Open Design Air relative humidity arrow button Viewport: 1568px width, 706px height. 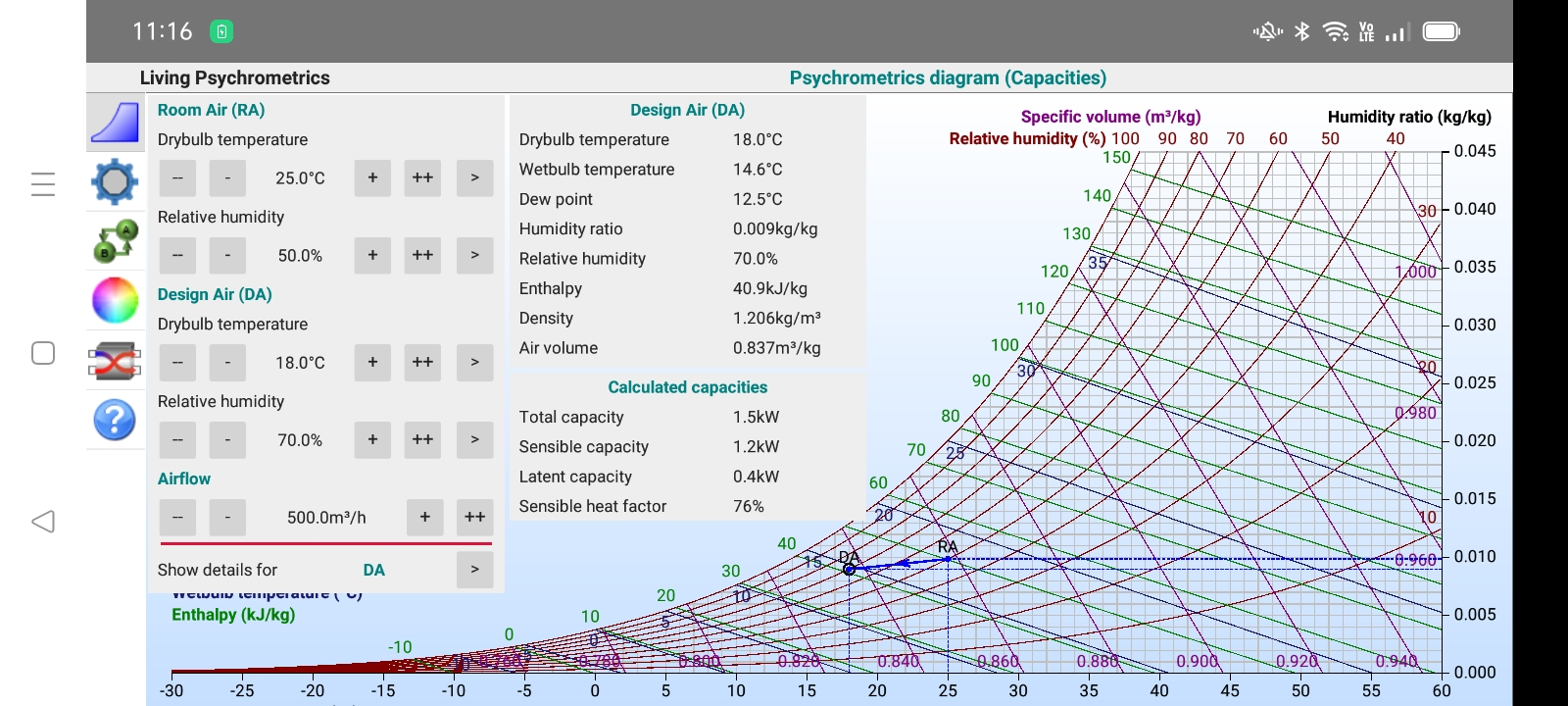[475, 439]
